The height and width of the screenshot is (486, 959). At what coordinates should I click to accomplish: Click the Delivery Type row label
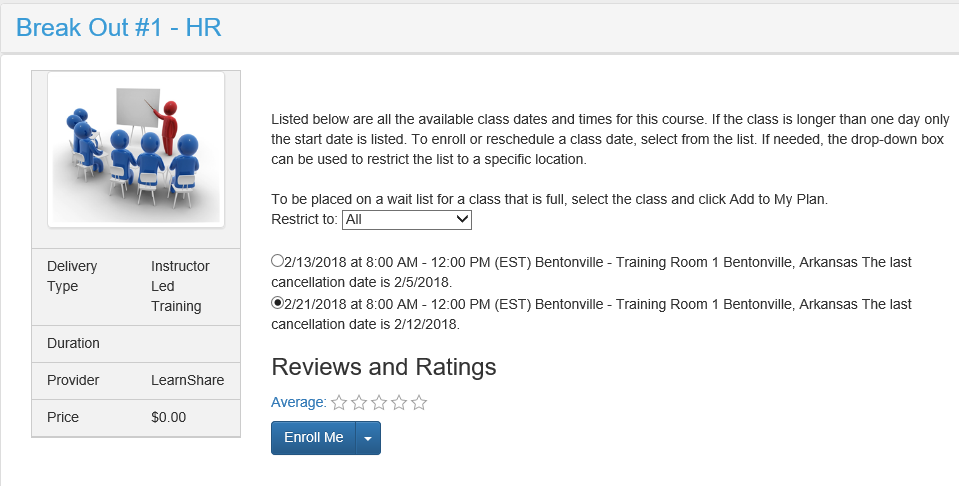point(72,276)
